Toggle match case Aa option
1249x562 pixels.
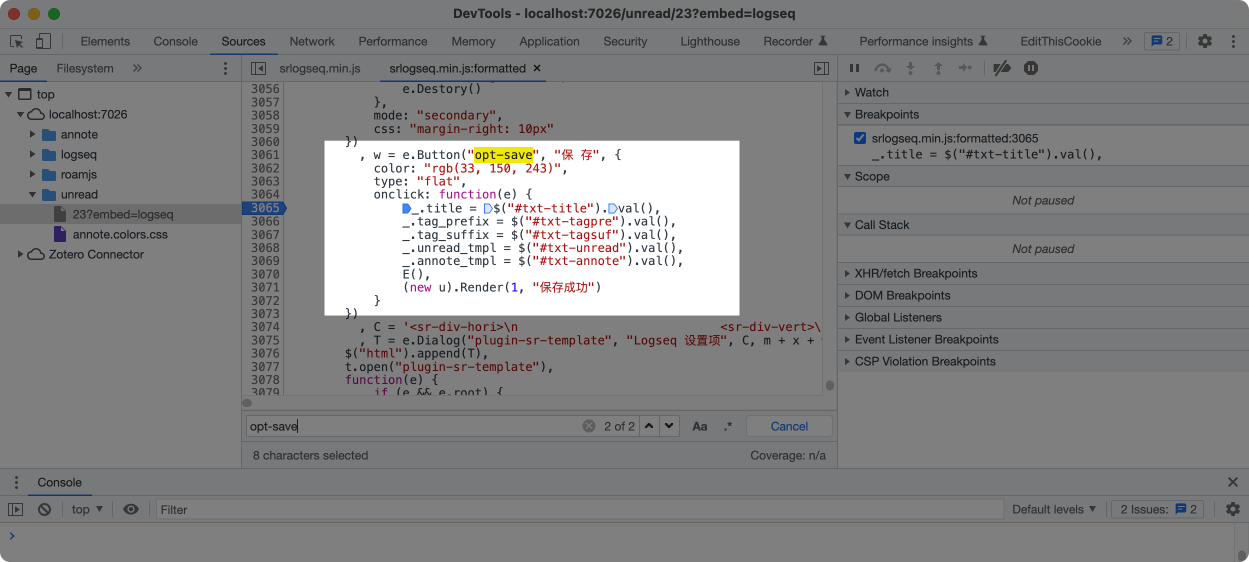(x=700, y=426)
